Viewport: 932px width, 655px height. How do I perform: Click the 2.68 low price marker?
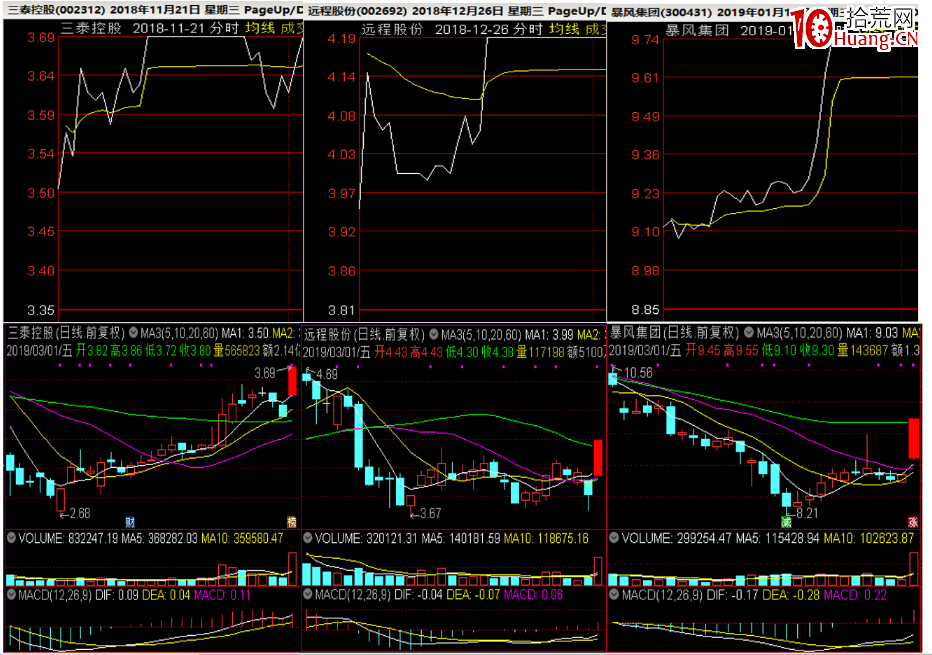pyautogui.click(x=80, y=513)
